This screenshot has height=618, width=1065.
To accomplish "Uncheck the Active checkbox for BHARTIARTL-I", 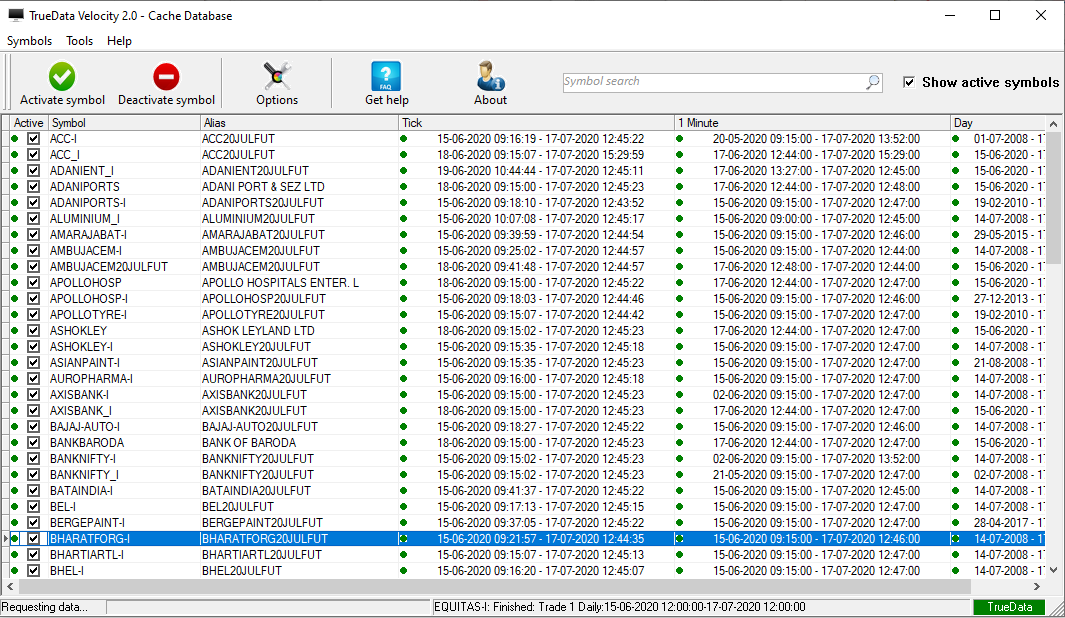I will (x=33, y=555).
